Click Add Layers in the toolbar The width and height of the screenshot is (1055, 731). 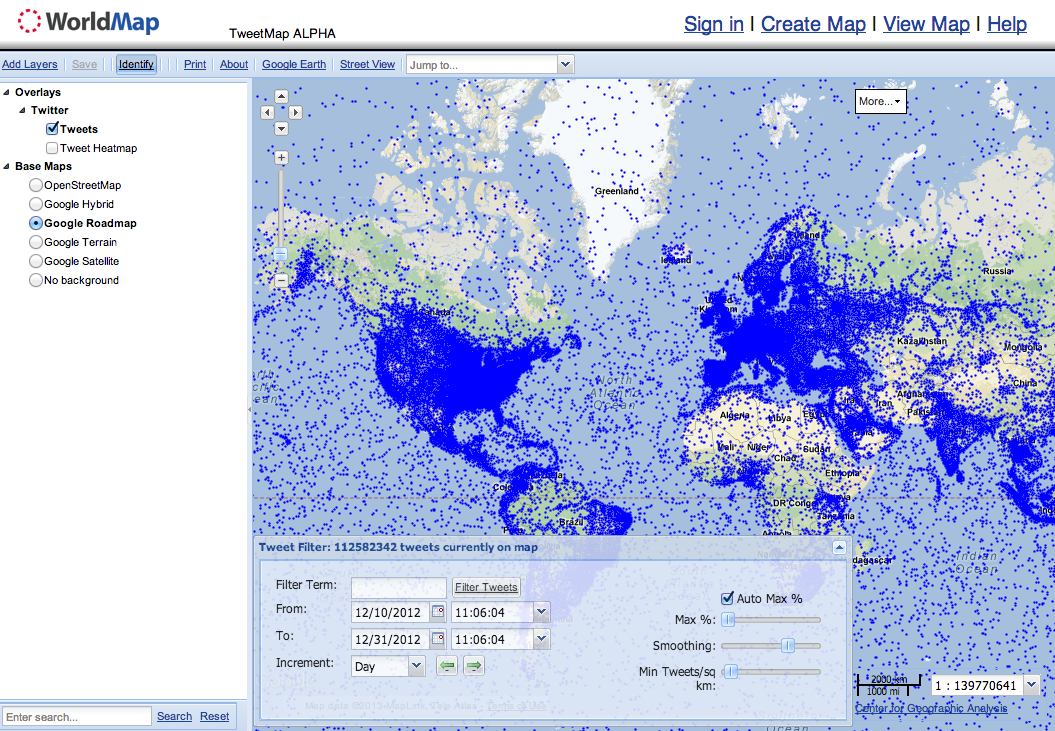pos(30,64)
